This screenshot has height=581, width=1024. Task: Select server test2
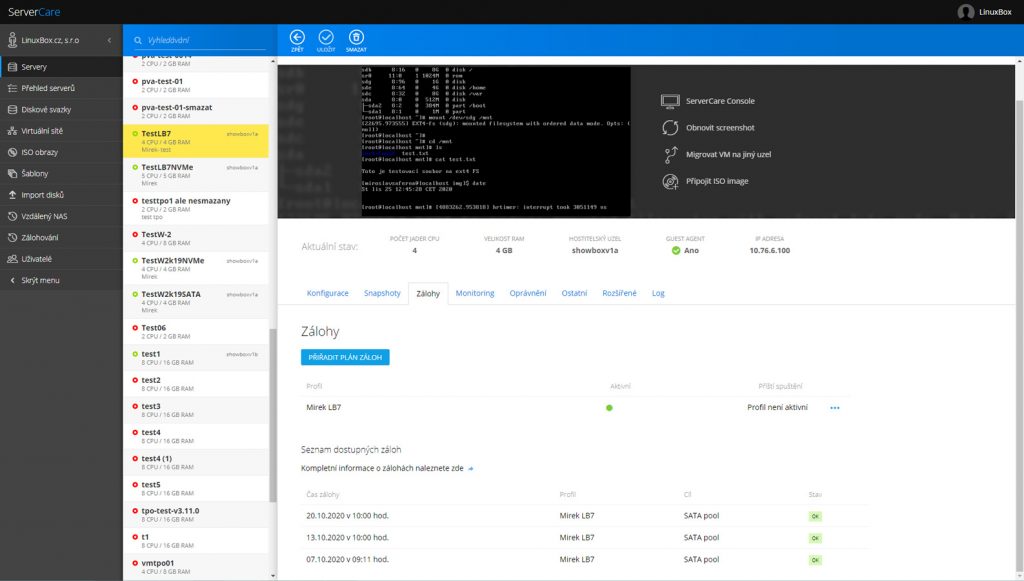(196, 384)
